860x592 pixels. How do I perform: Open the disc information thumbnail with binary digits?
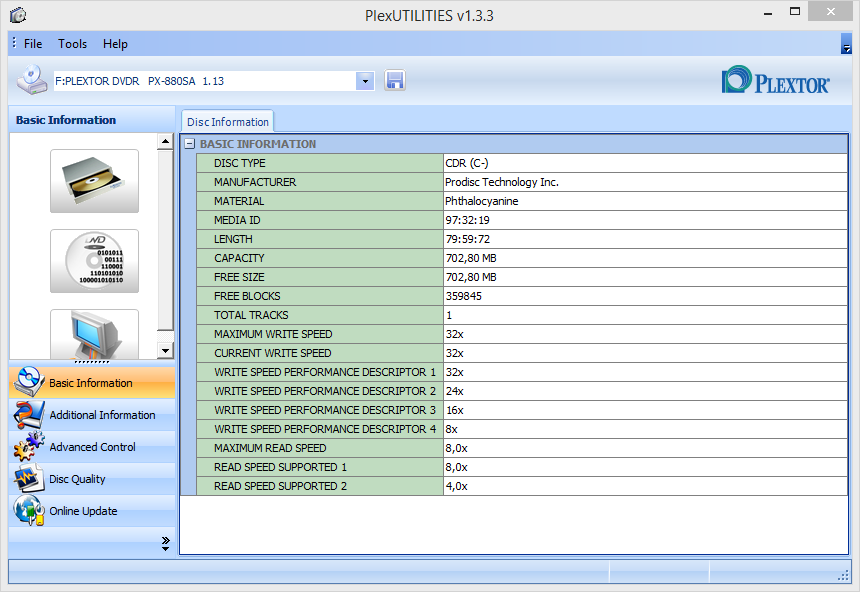pos(94,261)
